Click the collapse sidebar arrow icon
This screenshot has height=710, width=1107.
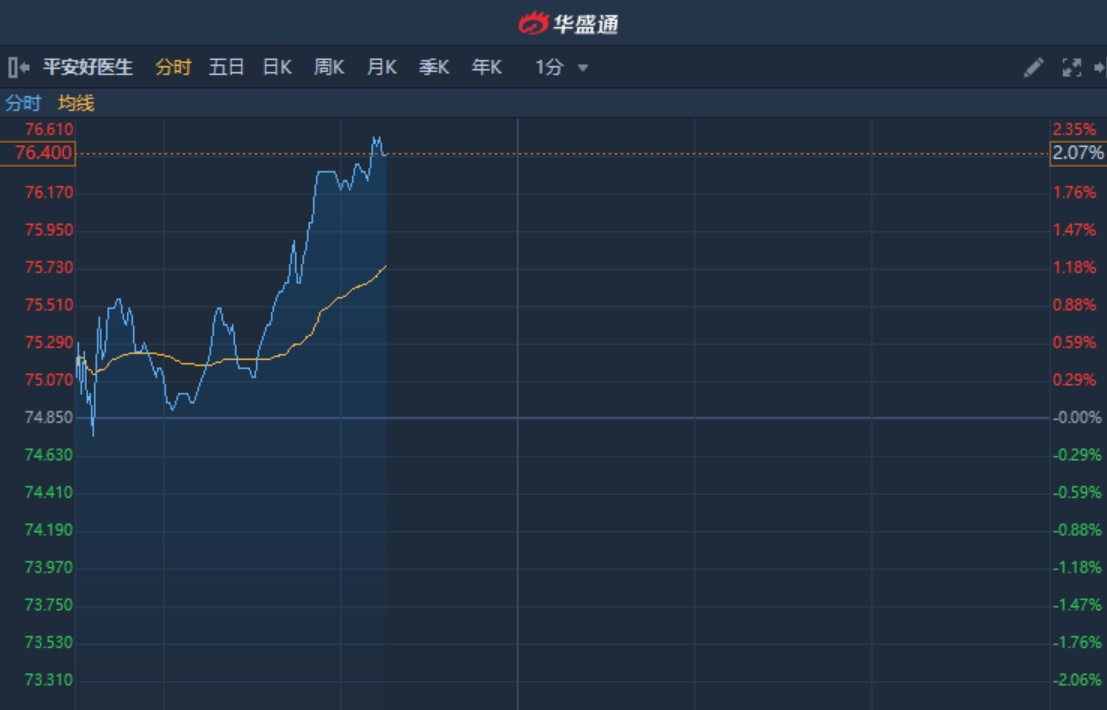point(18,68)
